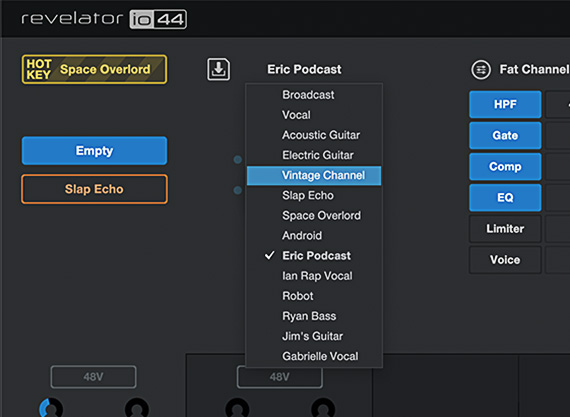570x417 pixels.
Task: Click the Revelator io44 logo
Action: [x=104, y=19]
